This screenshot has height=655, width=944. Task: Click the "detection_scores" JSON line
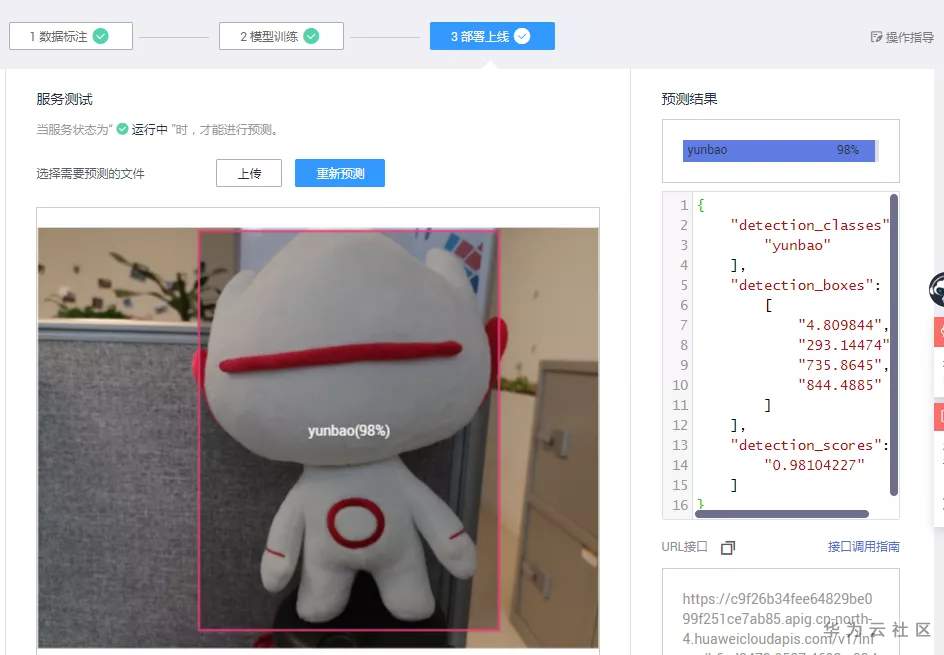click(809, 445)
